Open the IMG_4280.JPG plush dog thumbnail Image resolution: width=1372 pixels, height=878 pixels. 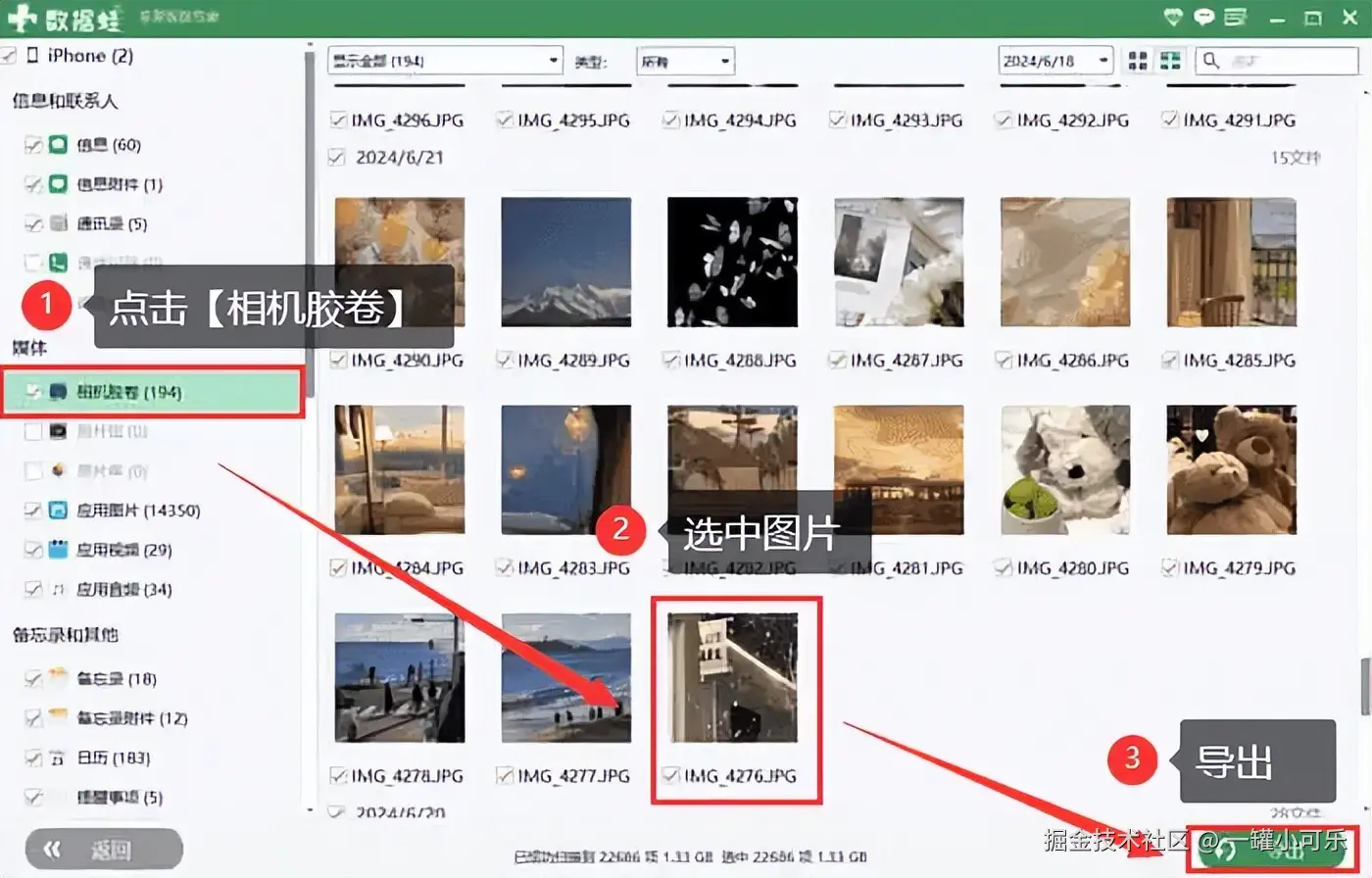click(1065, 469)
